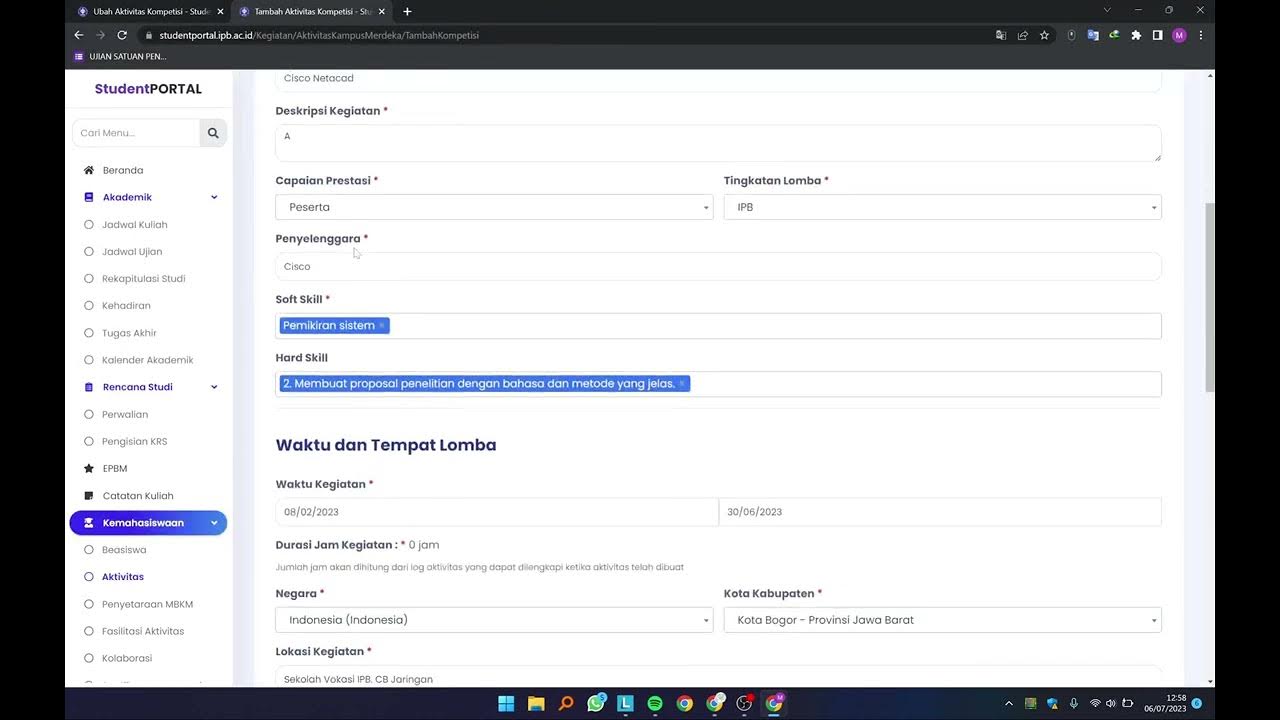The image size is (1280, 720).
Task: Collapse the Kemahasiswaan menu chevron
Action: point(214,523)
